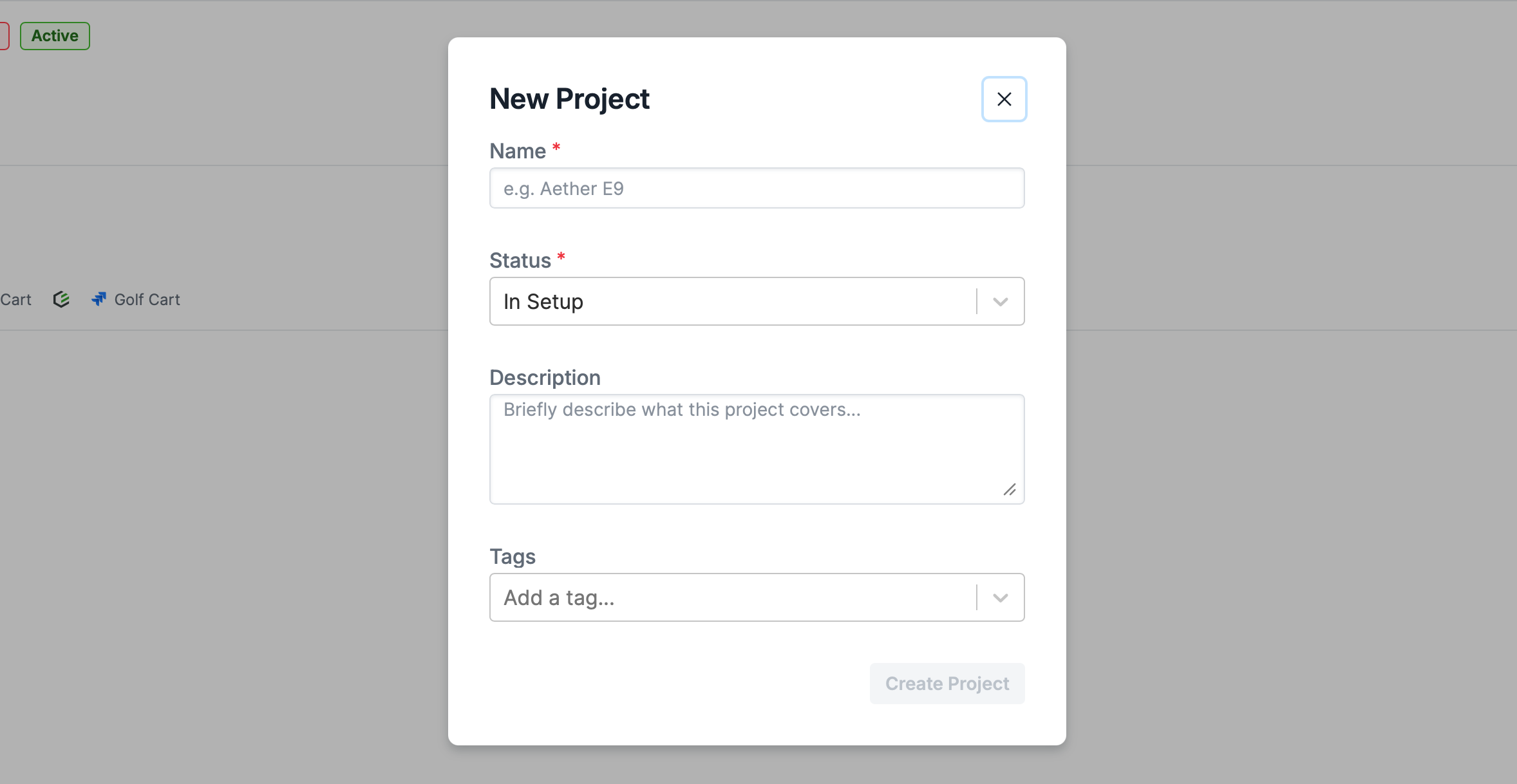Click the Name field label

click(518, 151)
